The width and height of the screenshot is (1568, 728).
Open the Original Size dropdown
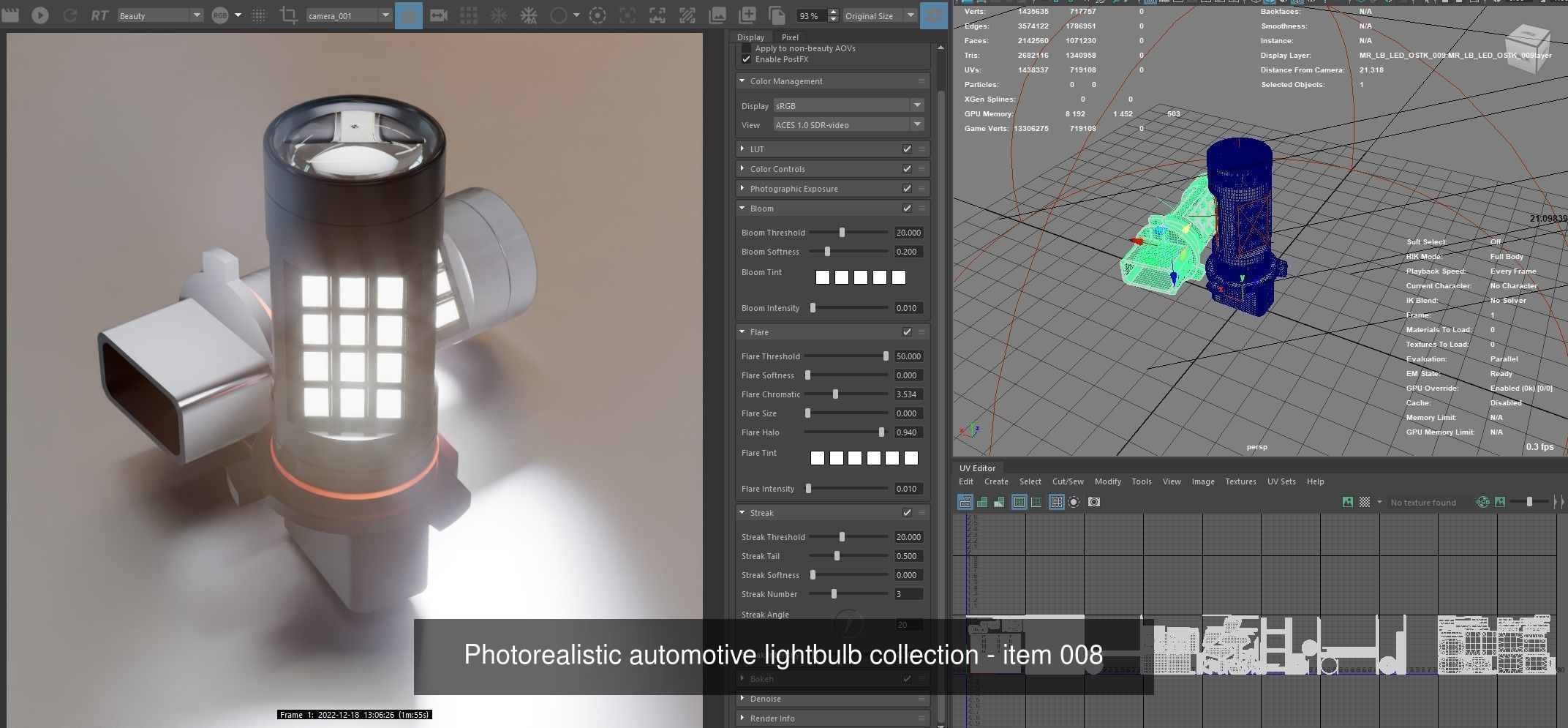pos(880,15)
